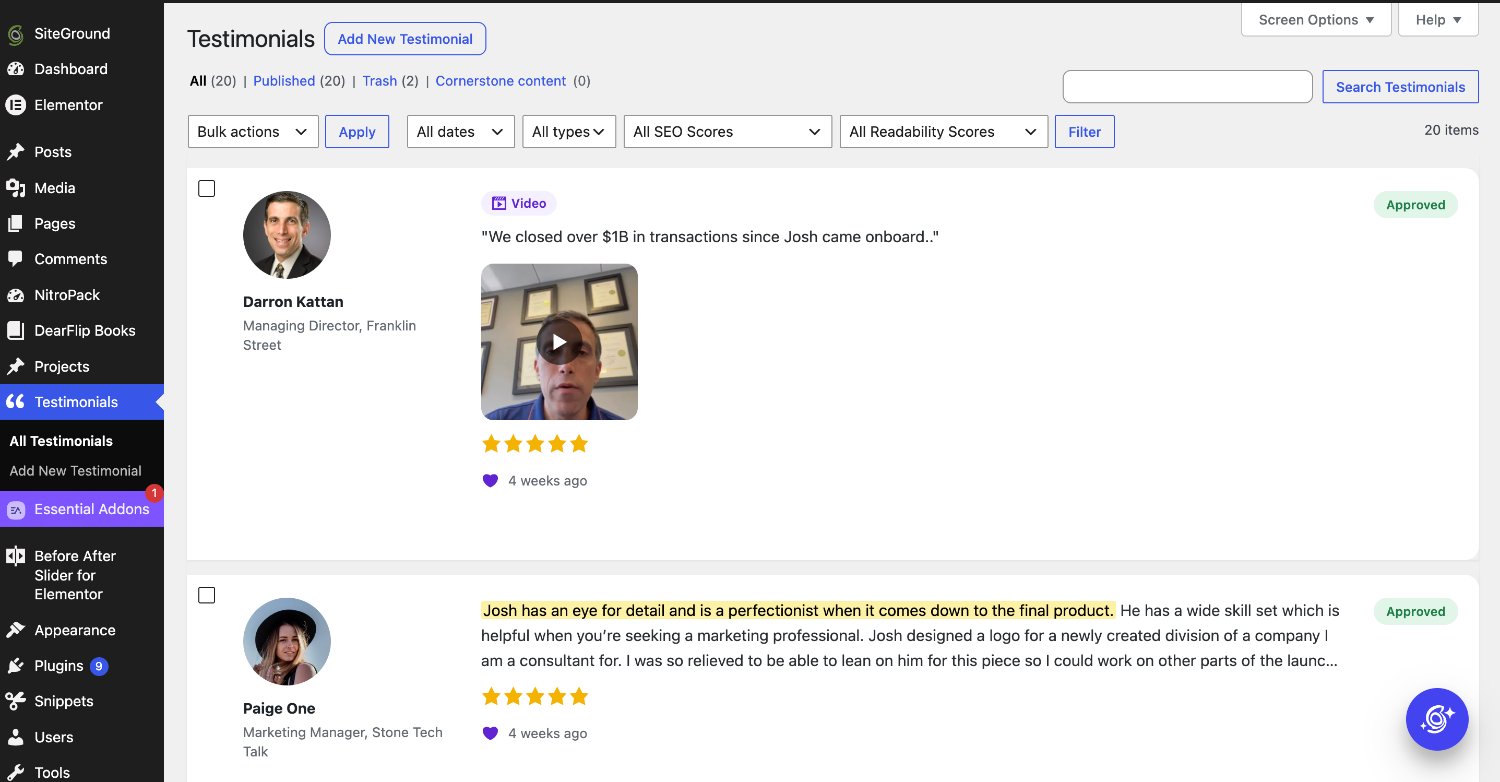Image resolution: width=1500 pixels, height=782 pixels.
Task: Open the Dashboard gauge icon
Action: pyautogui.click(x=15, y=69)
